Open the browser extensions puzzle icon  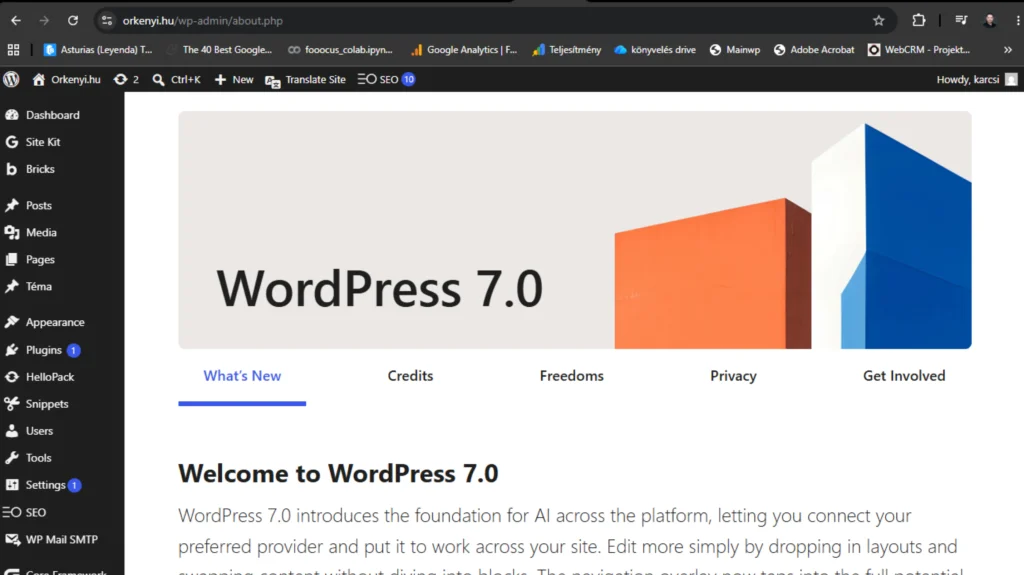pos(918,21)
